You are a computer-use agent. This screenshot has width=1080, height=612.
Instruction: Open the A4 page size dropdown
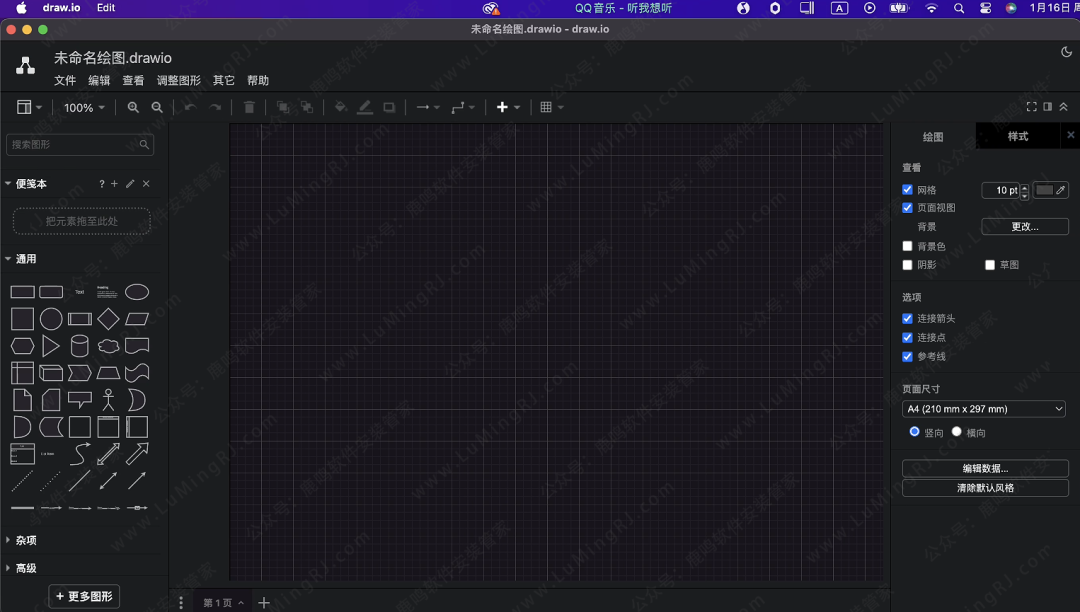[984, 409]
